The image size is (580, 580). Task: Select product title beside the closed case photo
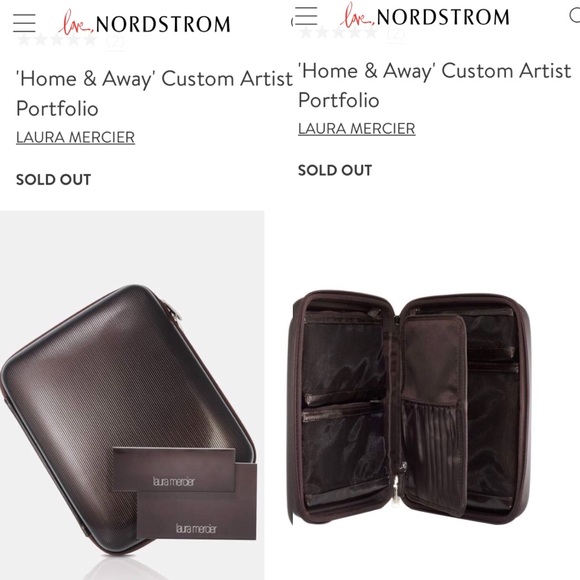point(155,93)
